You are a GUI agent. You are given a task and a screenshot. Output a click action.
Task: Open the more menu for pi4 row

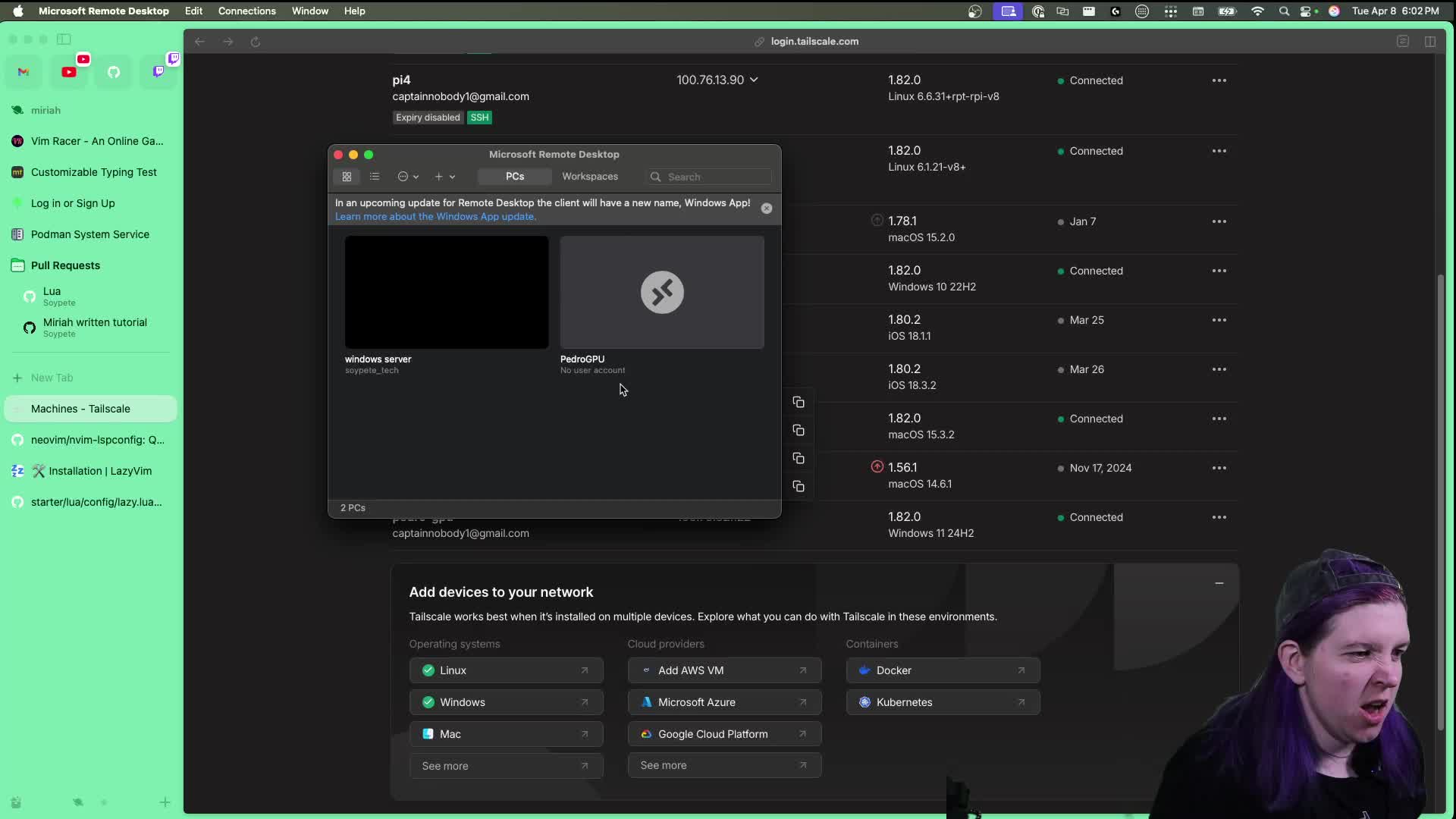pyautogui.click(x=1219, y=80)
